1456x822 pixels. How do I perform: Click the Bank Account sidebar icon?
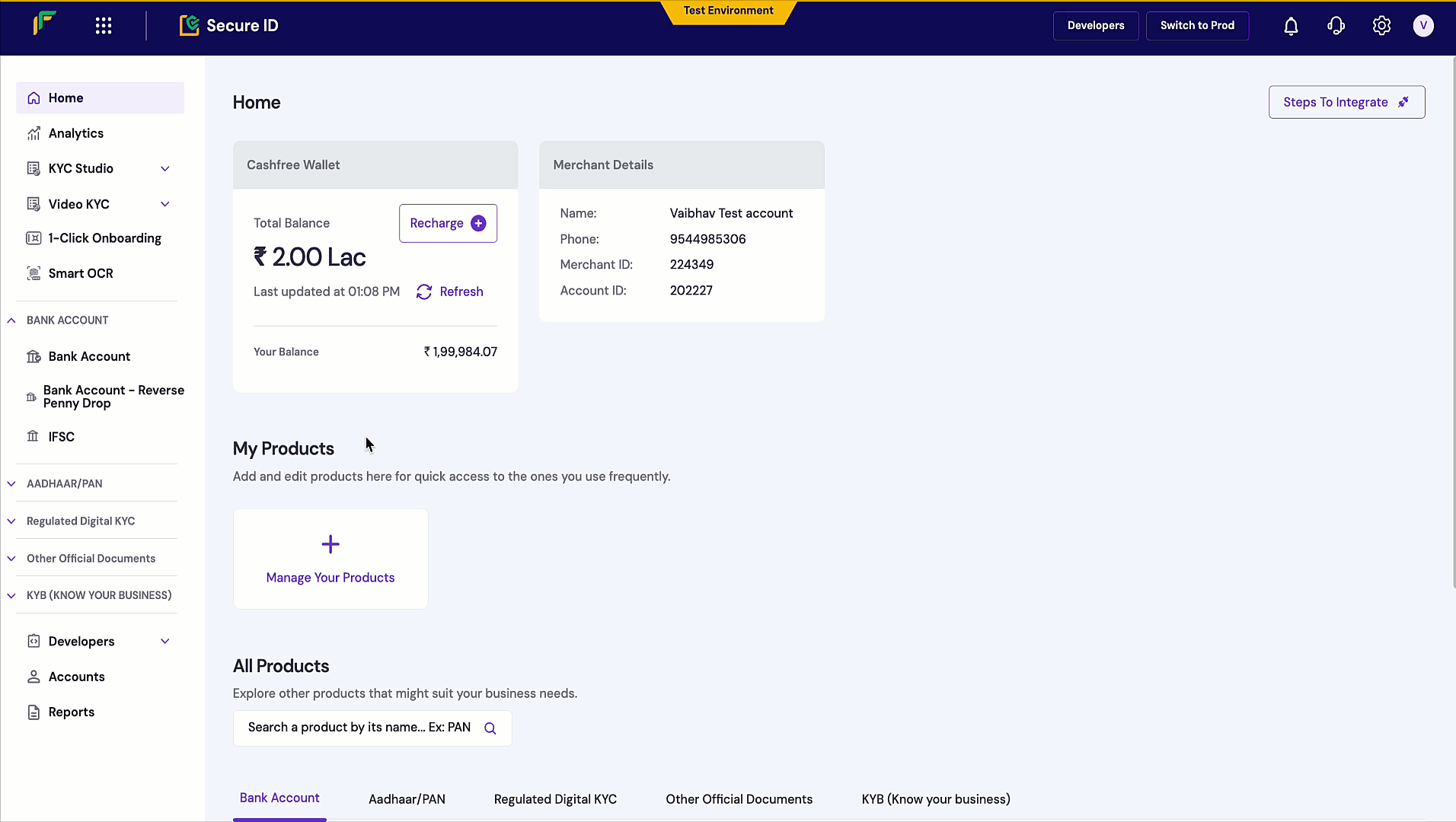(34, 357)
